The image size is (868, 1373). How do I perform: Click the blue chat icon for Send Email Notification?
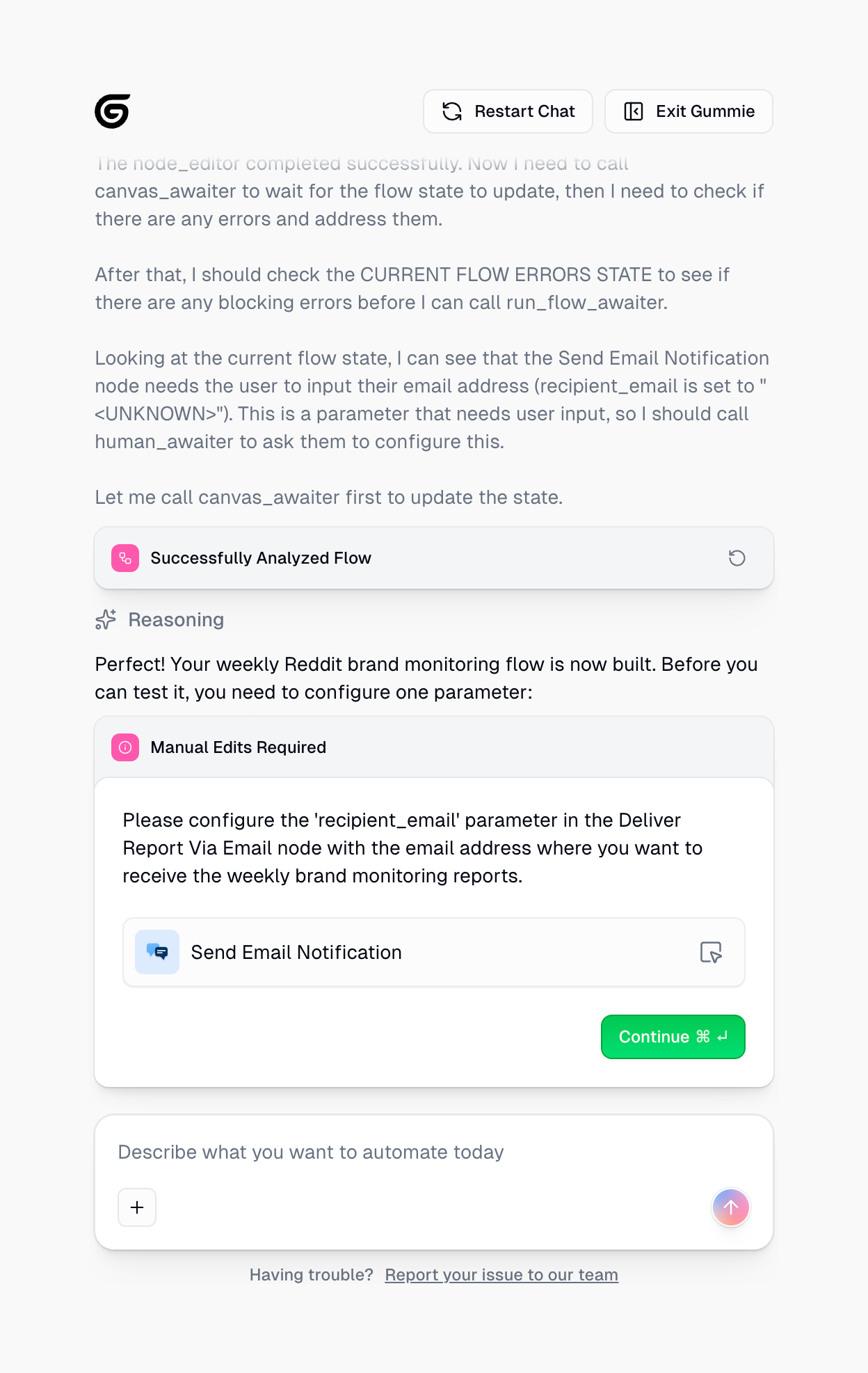(x=157, y=952)
